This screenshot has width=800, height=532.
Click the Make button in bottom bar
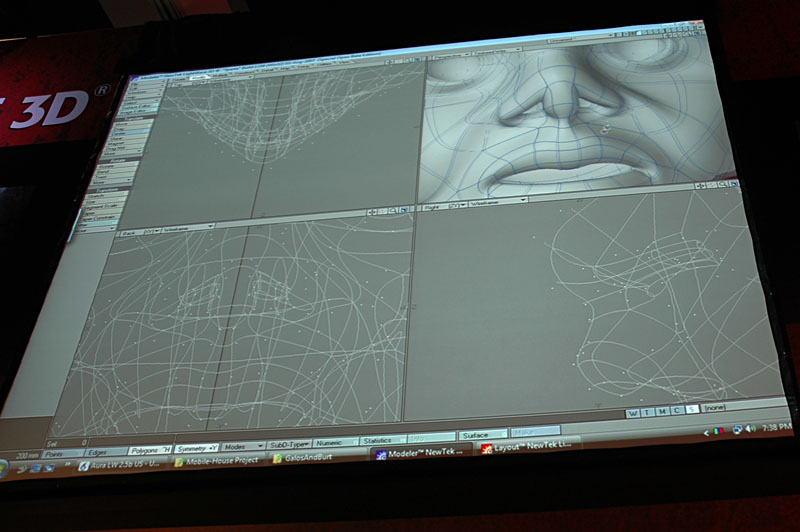[x=536, y=432]
